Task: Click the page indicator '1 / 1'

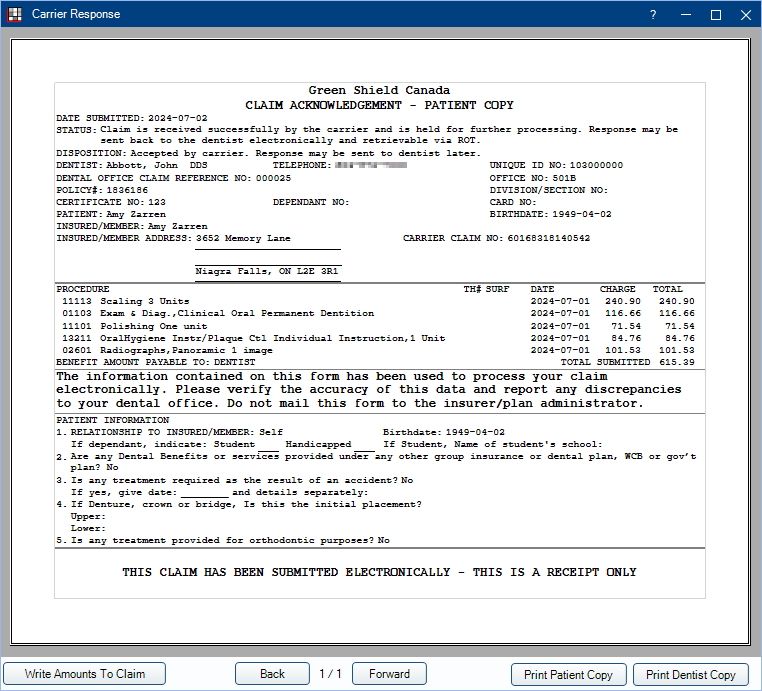Action: tap(330, 674)
